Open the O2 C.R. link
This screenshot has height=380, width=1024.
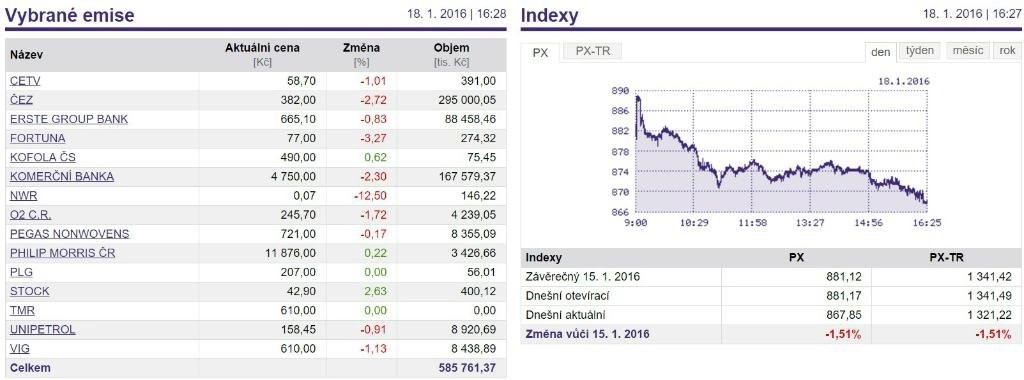pos(31,215)
